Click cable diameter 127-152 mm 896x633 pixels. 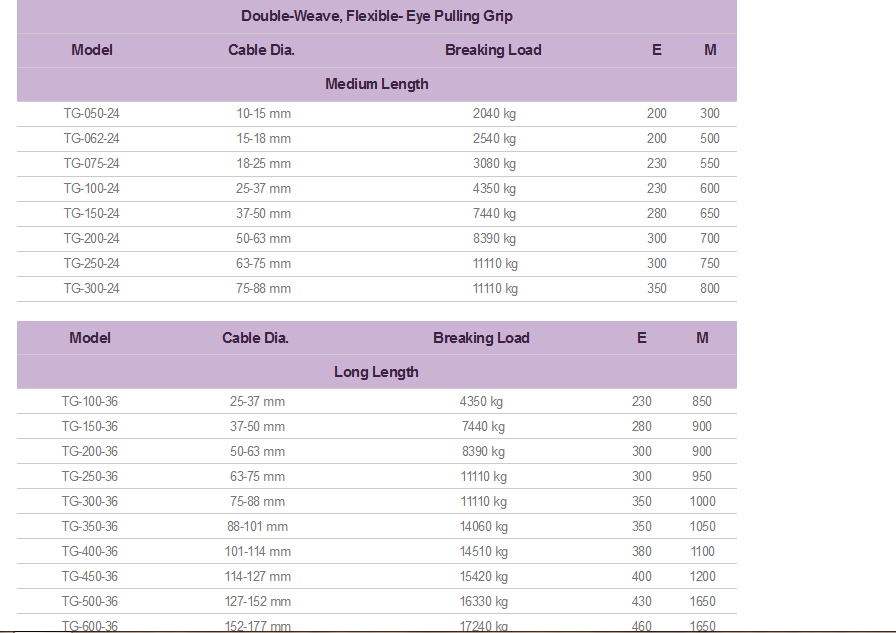[x=257, y=602]
